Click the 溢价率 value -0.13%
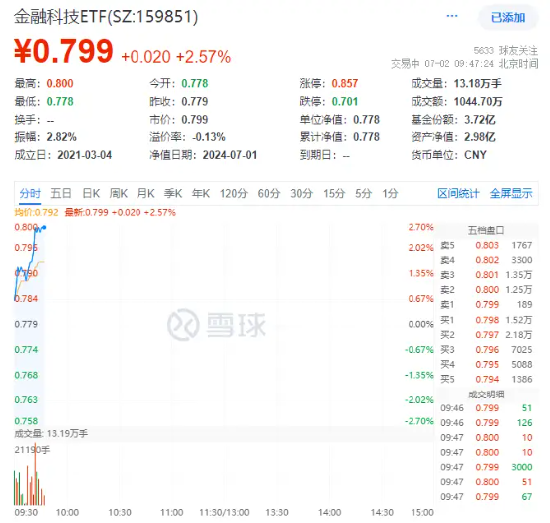 pyautogui.click(x=209, y=137)
